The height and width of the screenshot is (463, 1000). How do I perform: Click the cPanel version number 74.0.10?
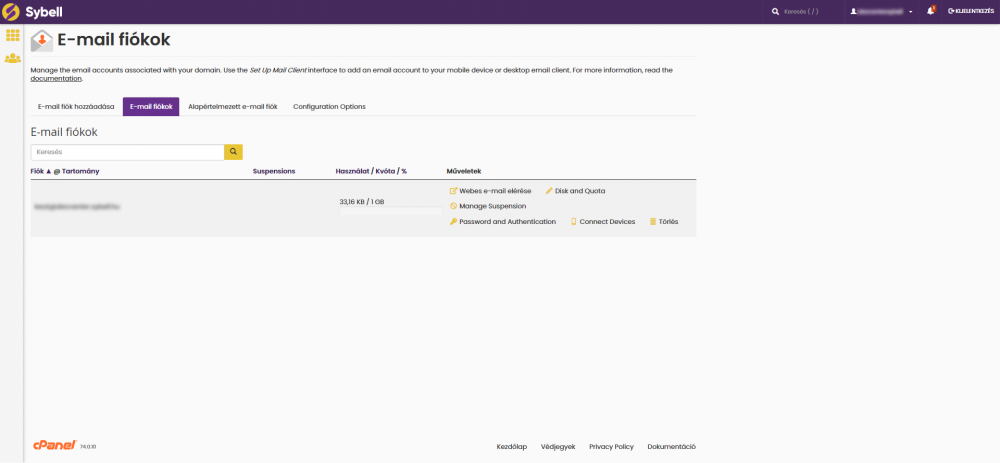click(87, 448)
